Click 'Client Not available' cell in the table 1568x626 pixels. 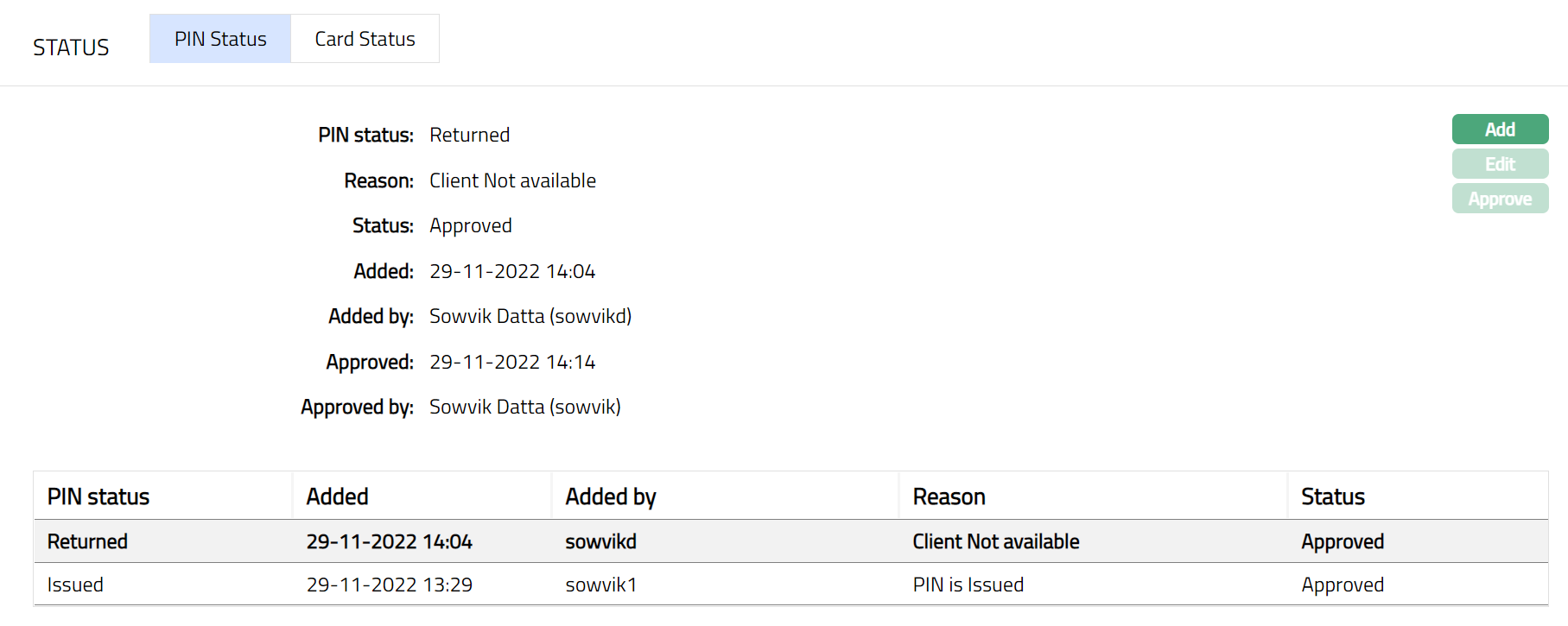[995, 541]
